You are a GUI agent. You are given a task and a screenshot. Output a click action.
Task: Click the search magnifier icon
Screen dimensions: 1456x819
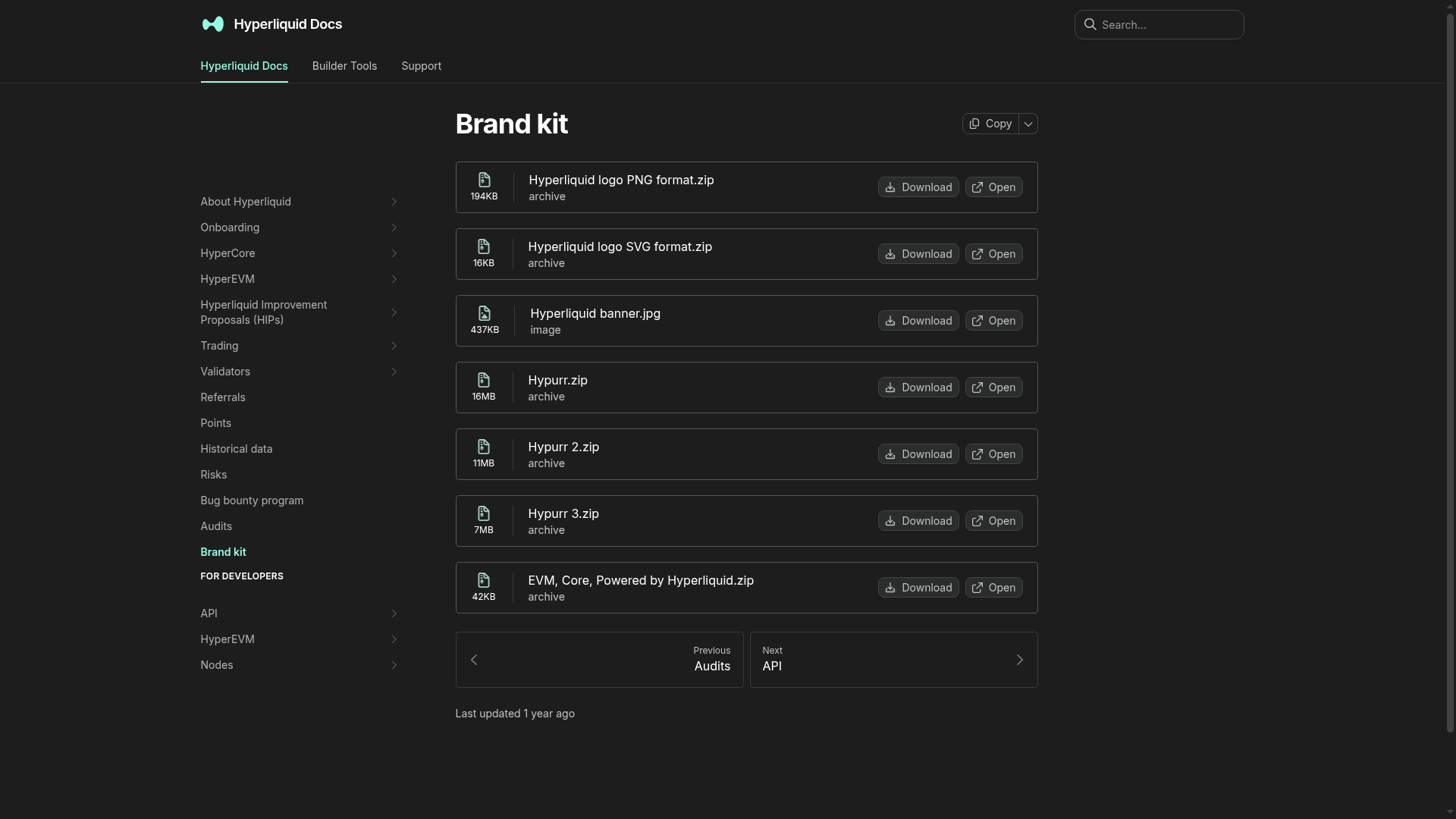pyautogui.click(x=1090, y=24)
